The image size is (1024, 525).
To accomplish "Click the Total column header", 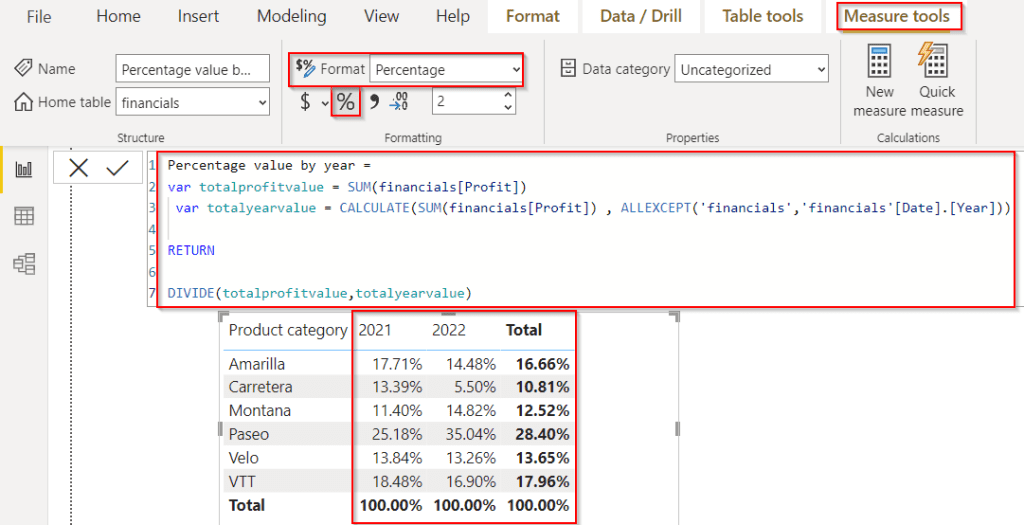I will (x=524, y=330).
